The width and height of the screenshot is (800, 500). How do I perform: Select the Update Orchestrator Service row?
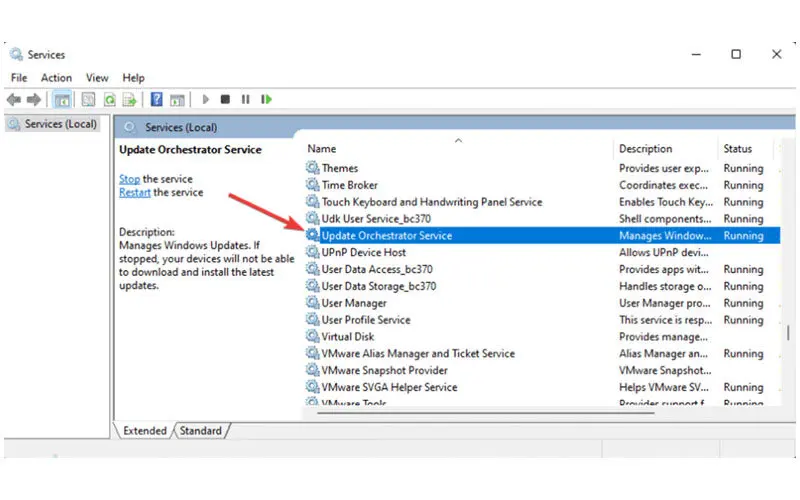pyautogui.click(x=542, y=235)
